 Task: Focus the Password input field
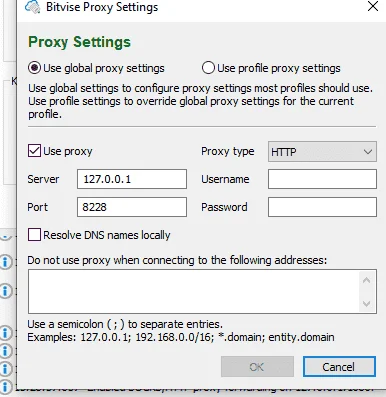[x=322, y=207]
